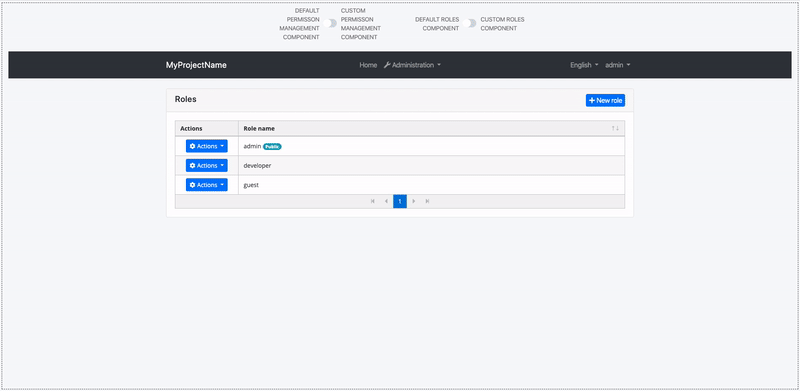Expand the English language dropdown
The image size is (800, 391).
click(584, 65)
